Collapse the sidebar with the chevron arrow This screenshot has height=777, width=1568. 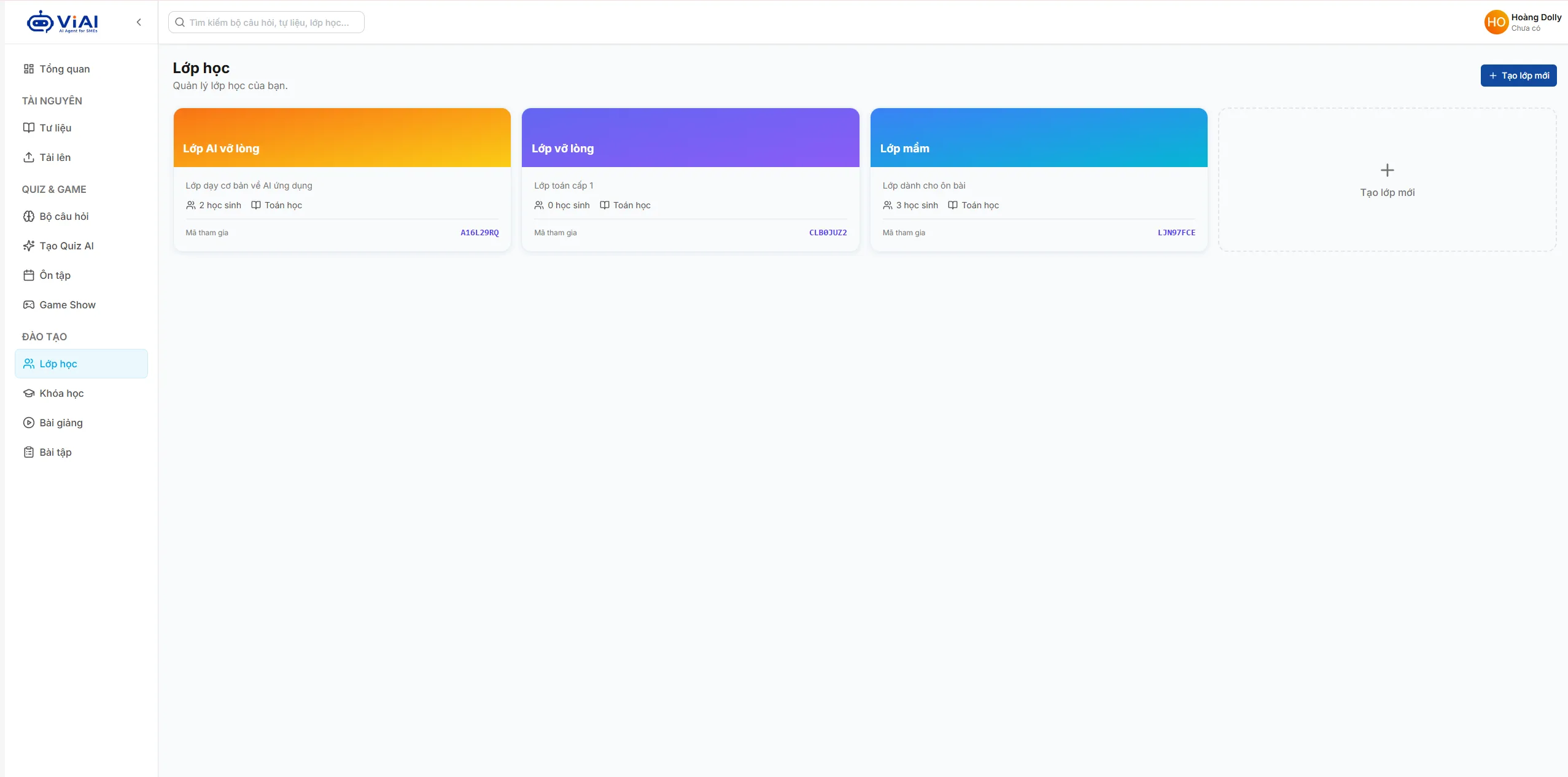(139, 22)
